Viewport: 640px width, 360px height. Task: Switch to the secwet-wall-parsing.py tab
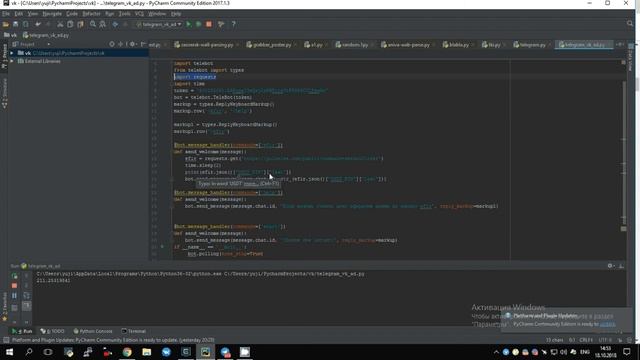(207, 45)
